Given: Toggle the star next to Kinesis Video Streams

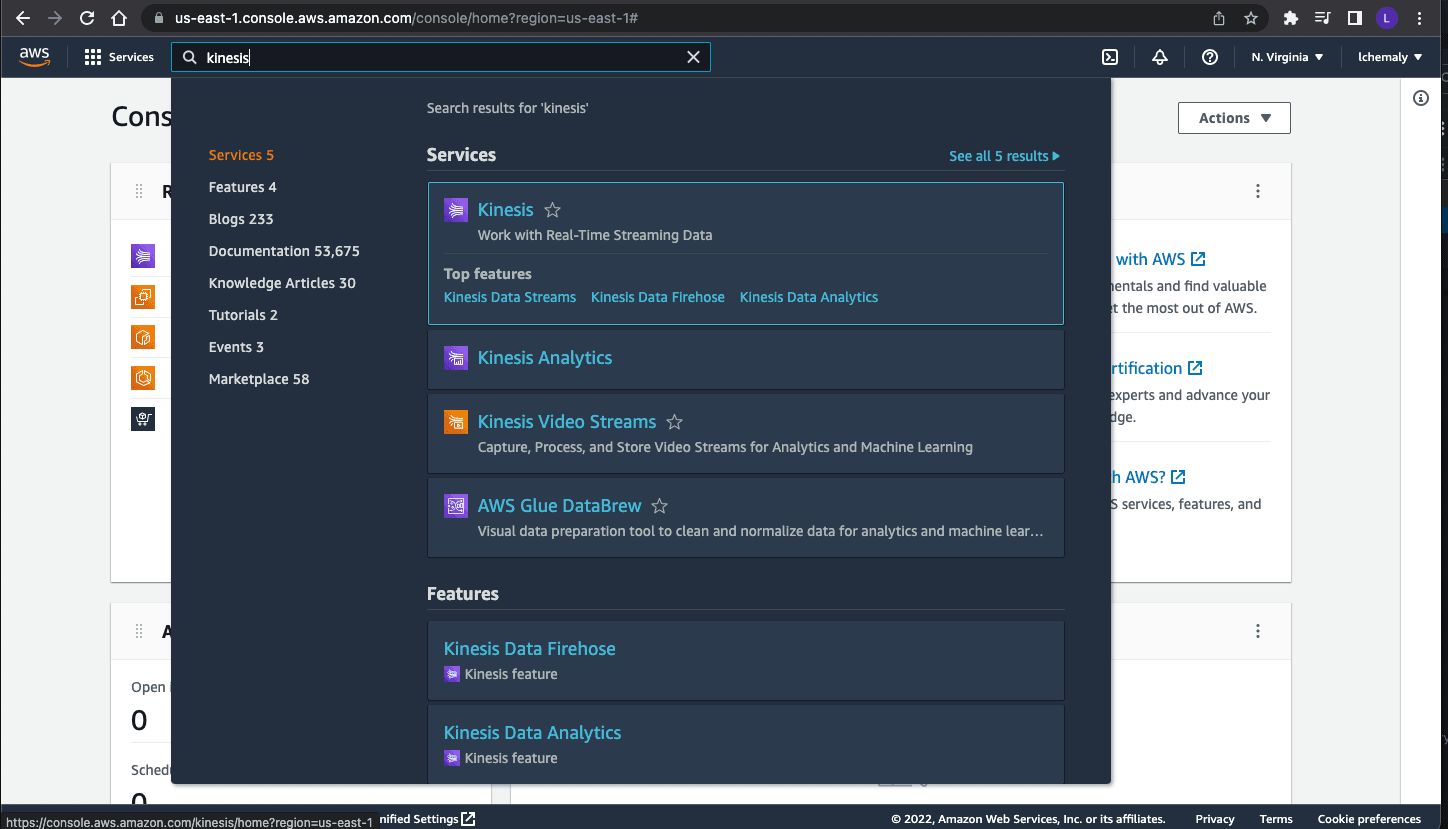Looking at the screenshot, I should click(674, 422).
